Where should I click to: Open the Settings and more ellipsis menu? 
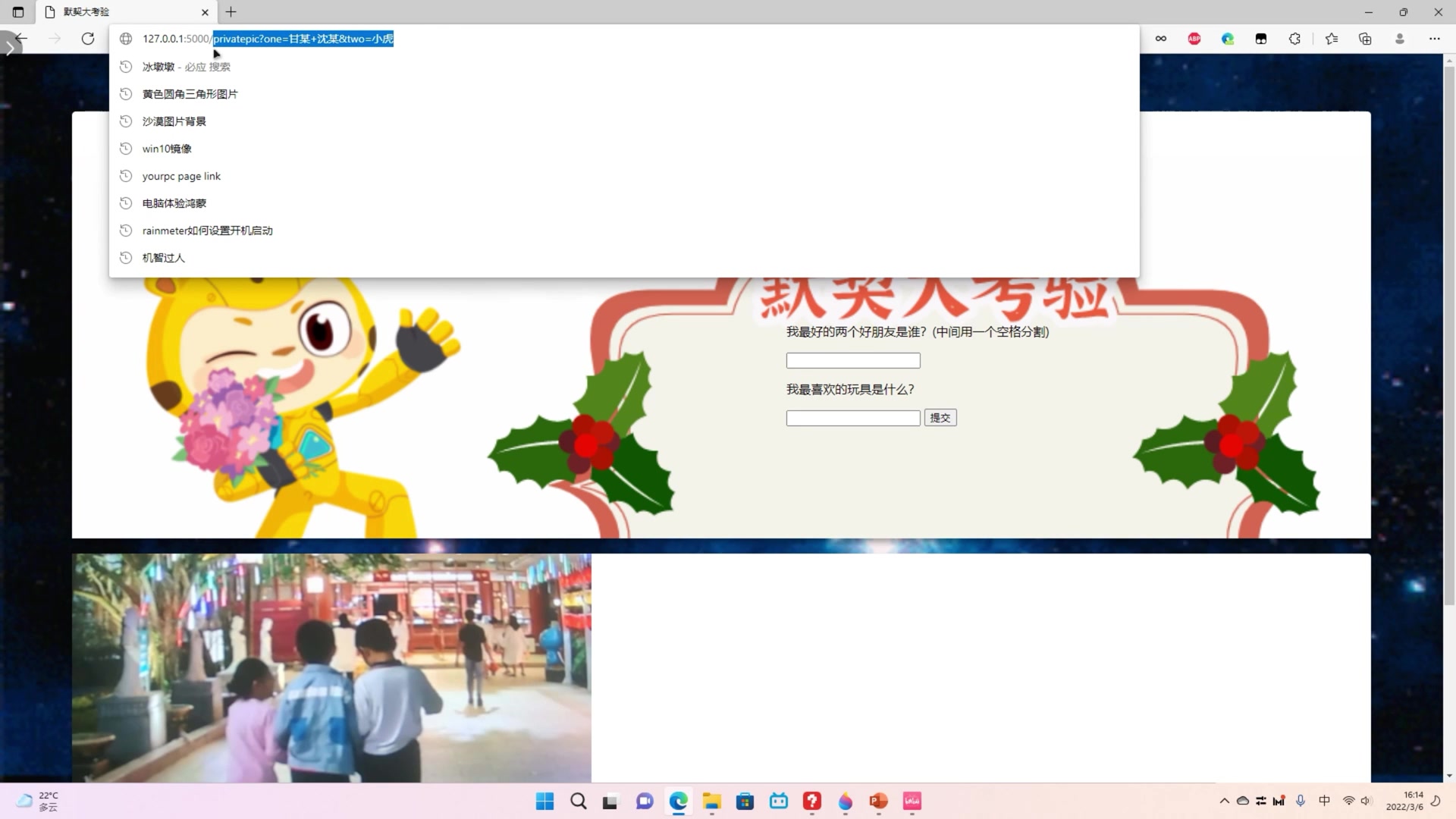(1434, 39)
